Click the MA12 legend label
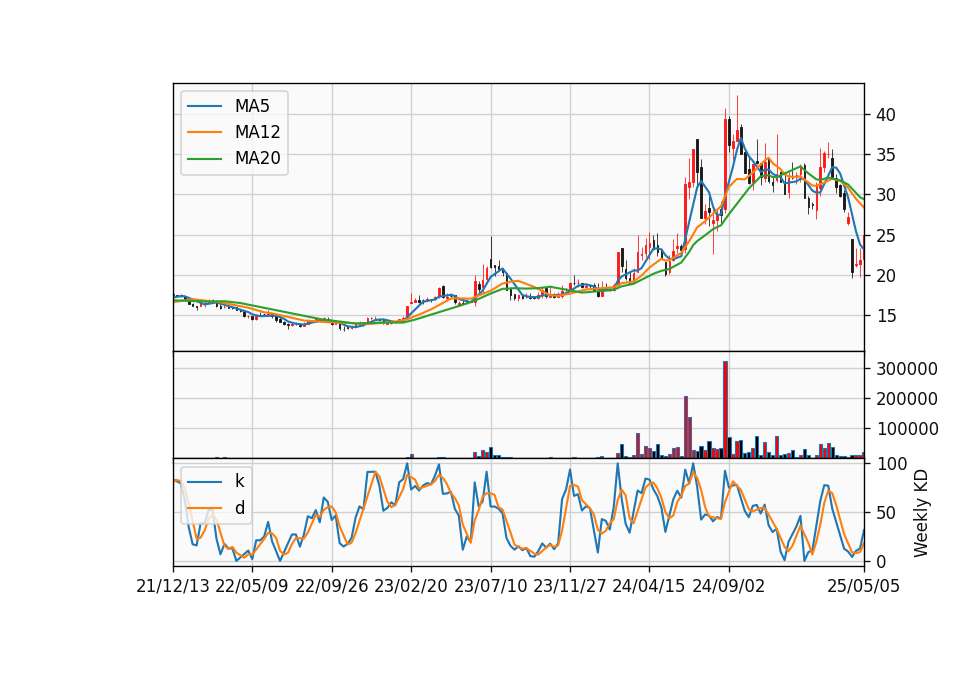The height and width of the screenshot is (690, 960). tap(257, 132)
